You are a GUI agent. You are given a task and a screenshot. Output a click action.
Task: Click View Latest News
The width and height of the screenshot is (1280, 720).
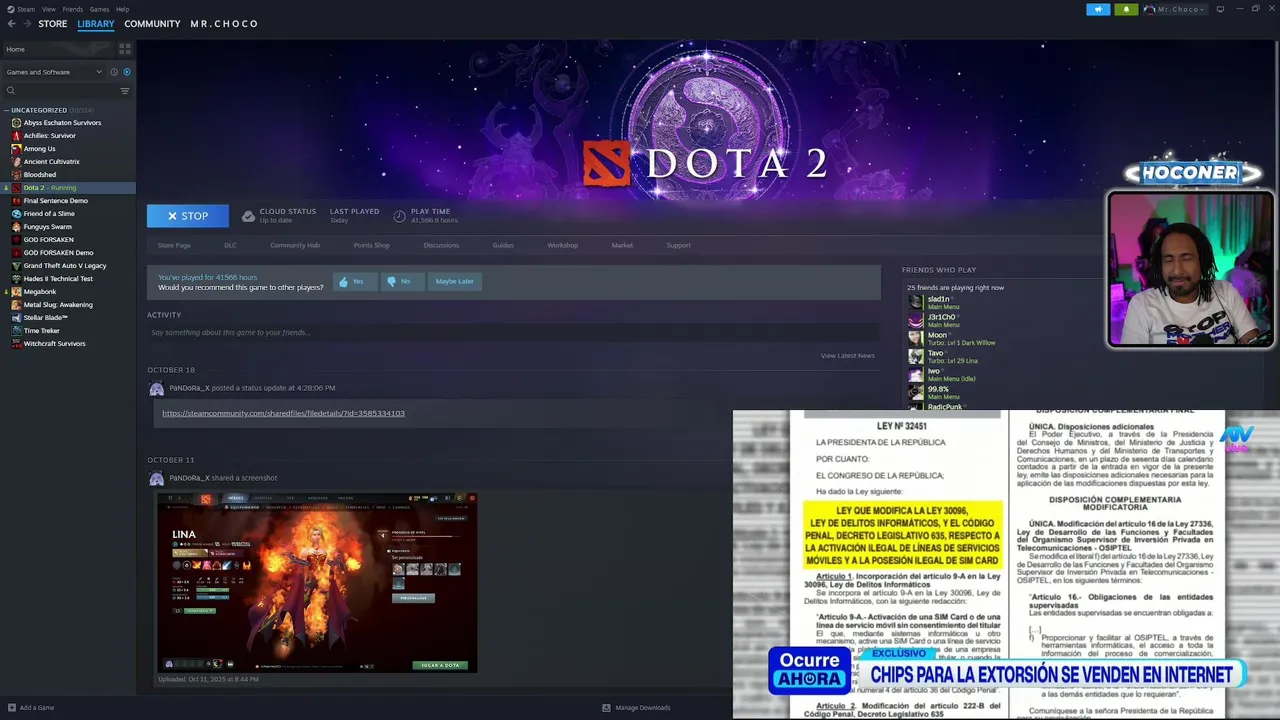point(848,356)
